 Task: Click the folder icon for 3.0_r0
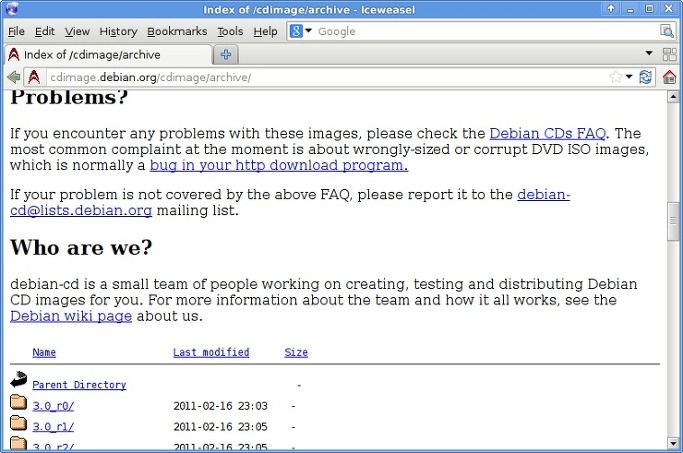point(18,402)
